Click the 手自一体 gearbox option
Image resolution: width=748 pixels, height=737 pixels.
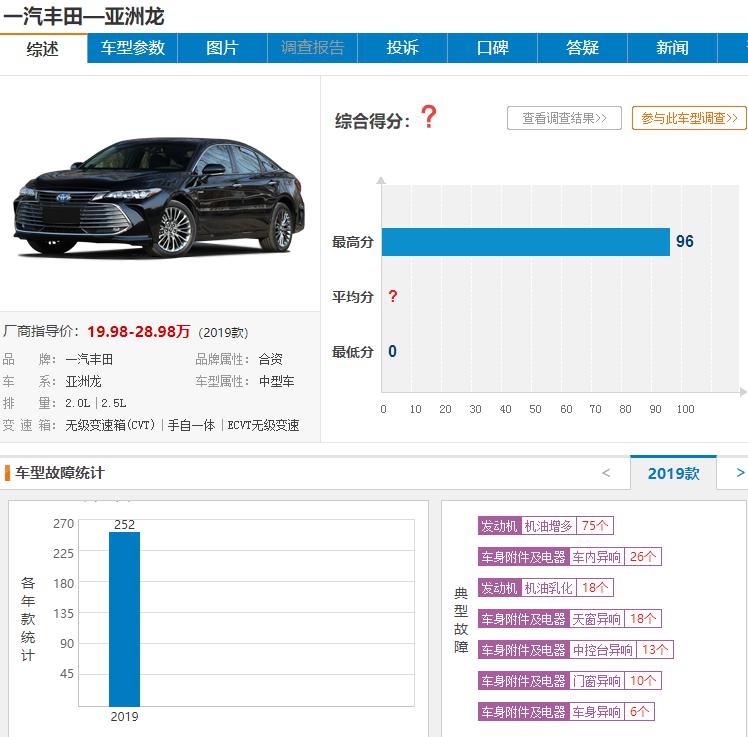point(191,425)
